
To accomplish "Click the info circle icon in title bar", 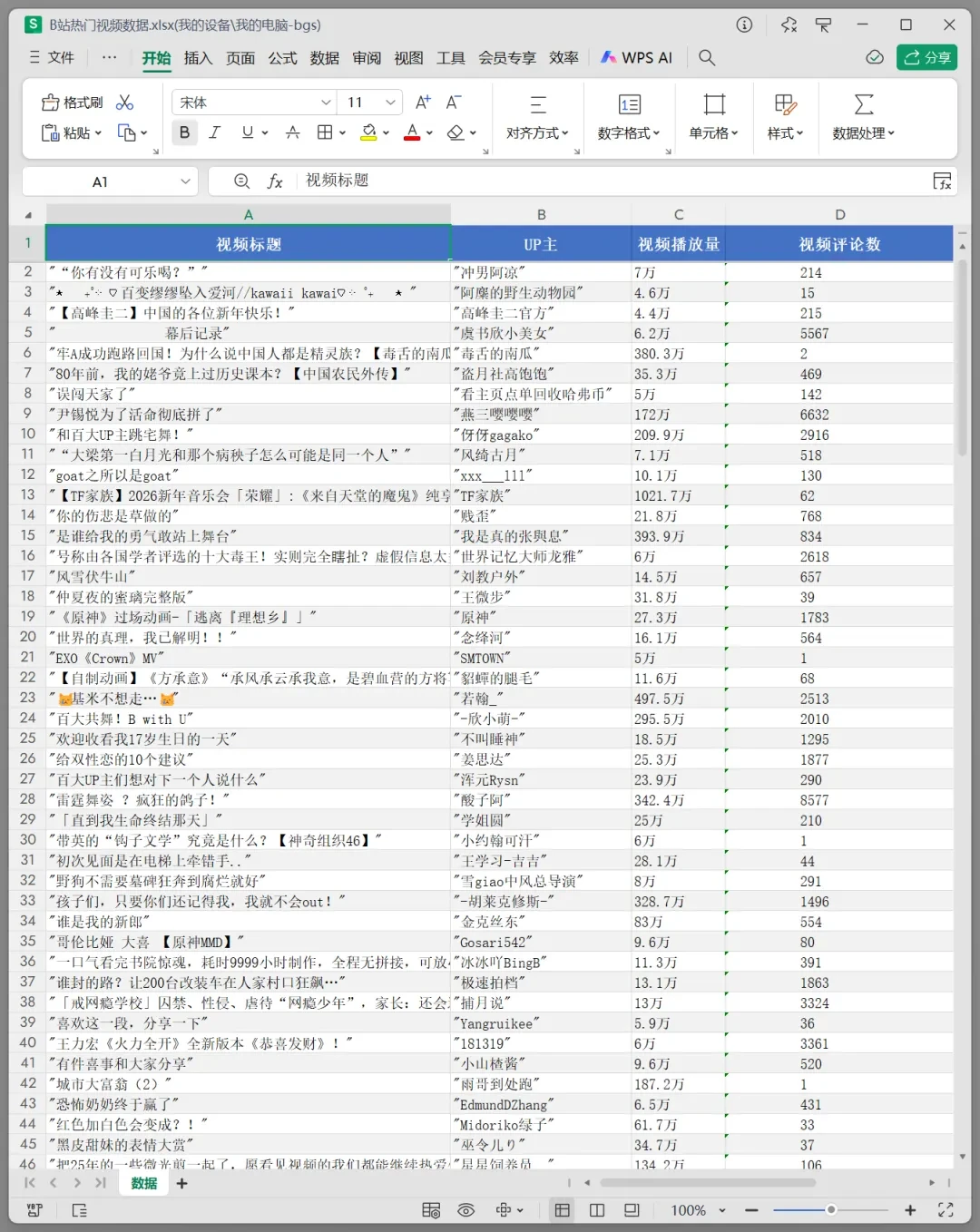I will click(x=744, y=24).
